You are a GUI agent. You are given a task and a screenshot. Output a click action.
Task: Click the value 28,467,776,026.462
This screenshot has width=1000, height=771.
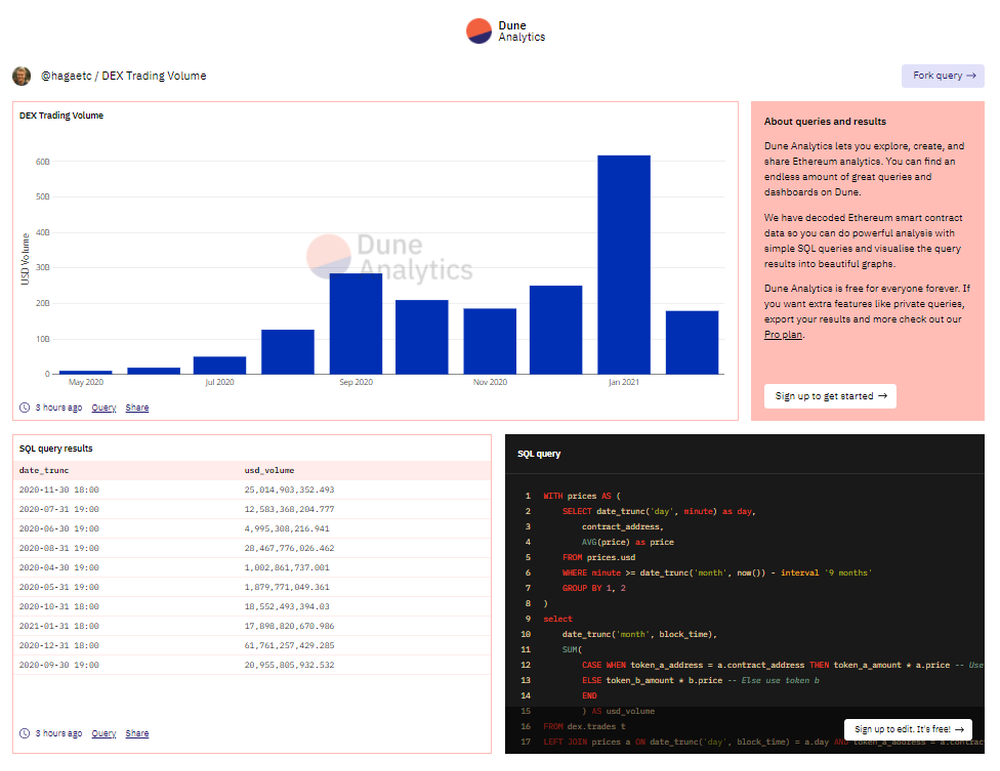pos(290,548)
